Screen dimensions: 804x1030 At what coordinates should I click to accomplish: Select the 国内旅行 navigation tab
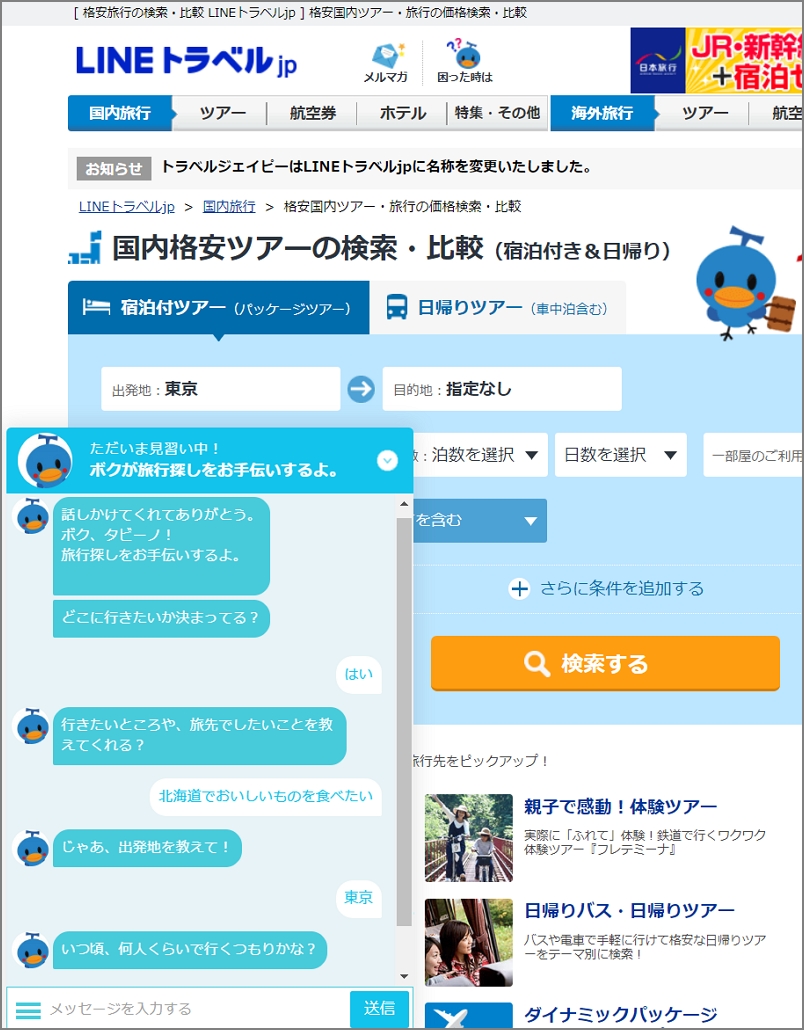pos(120,113)
